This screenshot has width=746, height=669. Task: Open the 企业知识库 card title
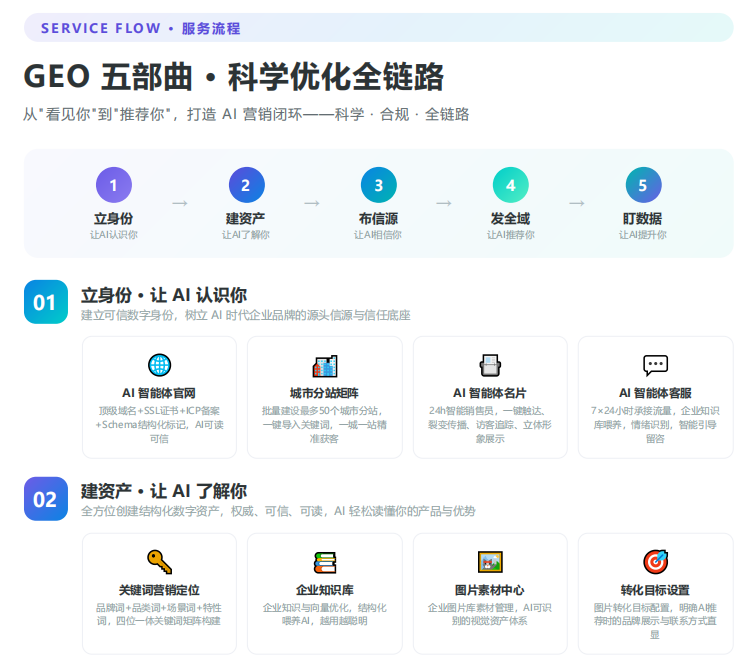(x=324, y=590)
